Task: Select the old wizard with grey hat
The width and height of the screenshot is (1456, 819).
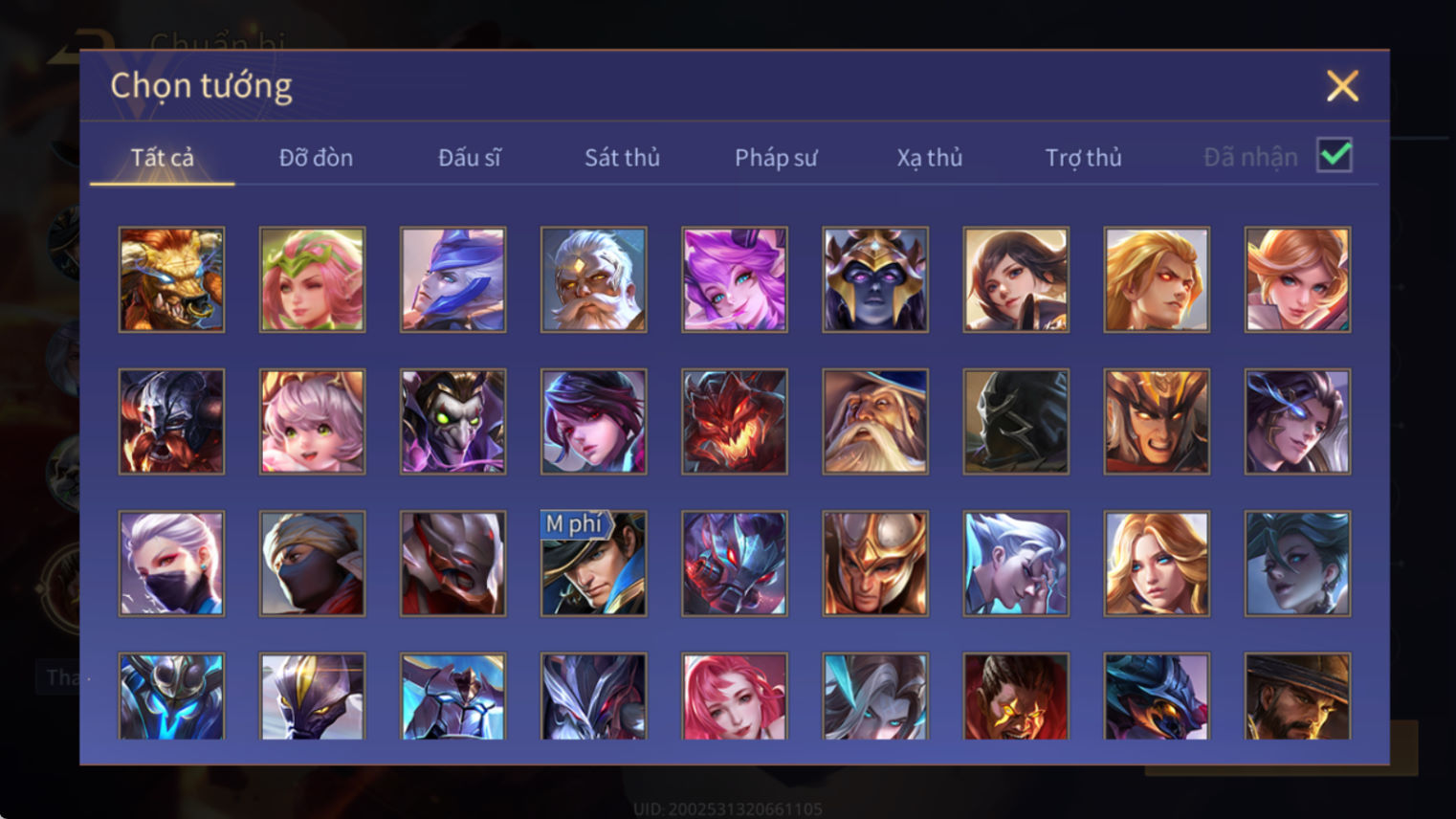Action: pyautogui.click(x=874, y=421)
